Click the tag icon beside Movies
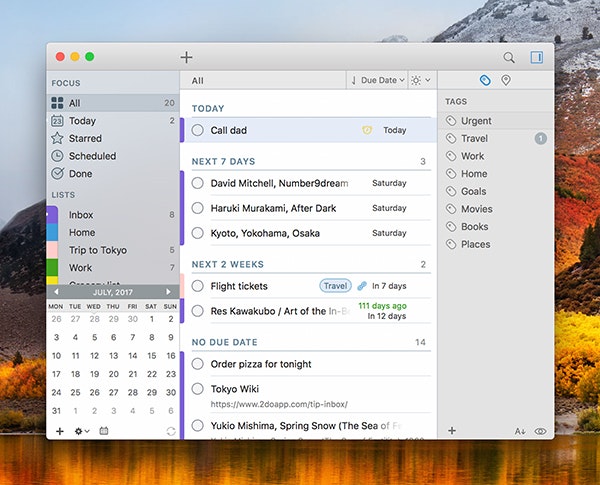 pyautogui.click(x=451, y=209)
